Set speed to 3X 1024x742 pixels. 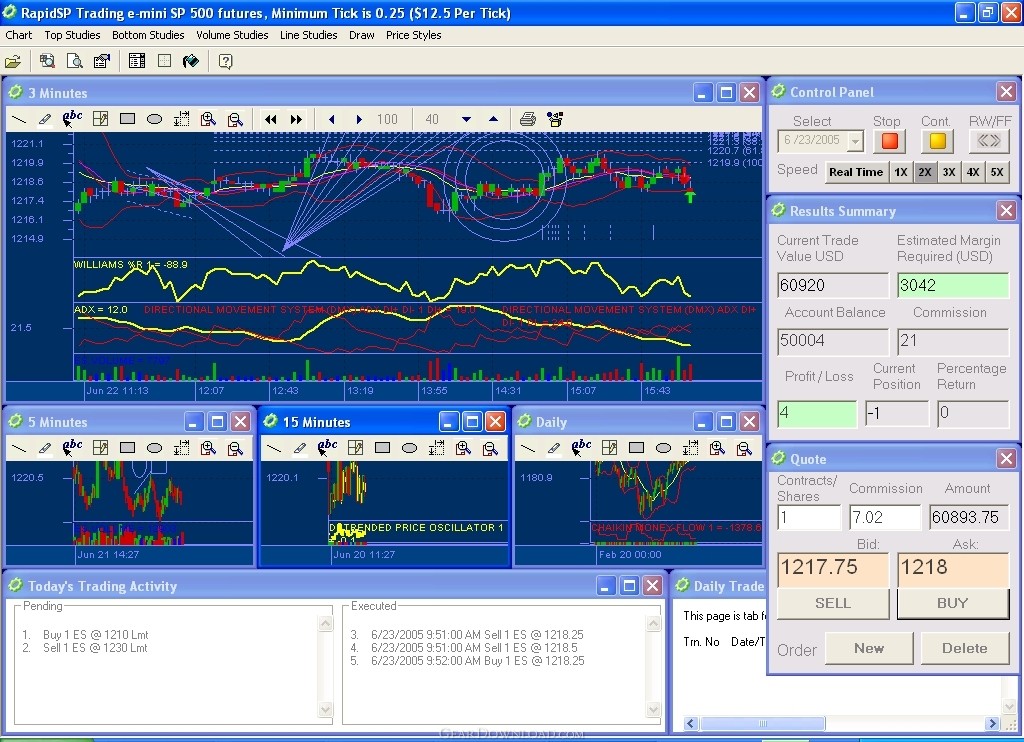[x=949, y=172]
